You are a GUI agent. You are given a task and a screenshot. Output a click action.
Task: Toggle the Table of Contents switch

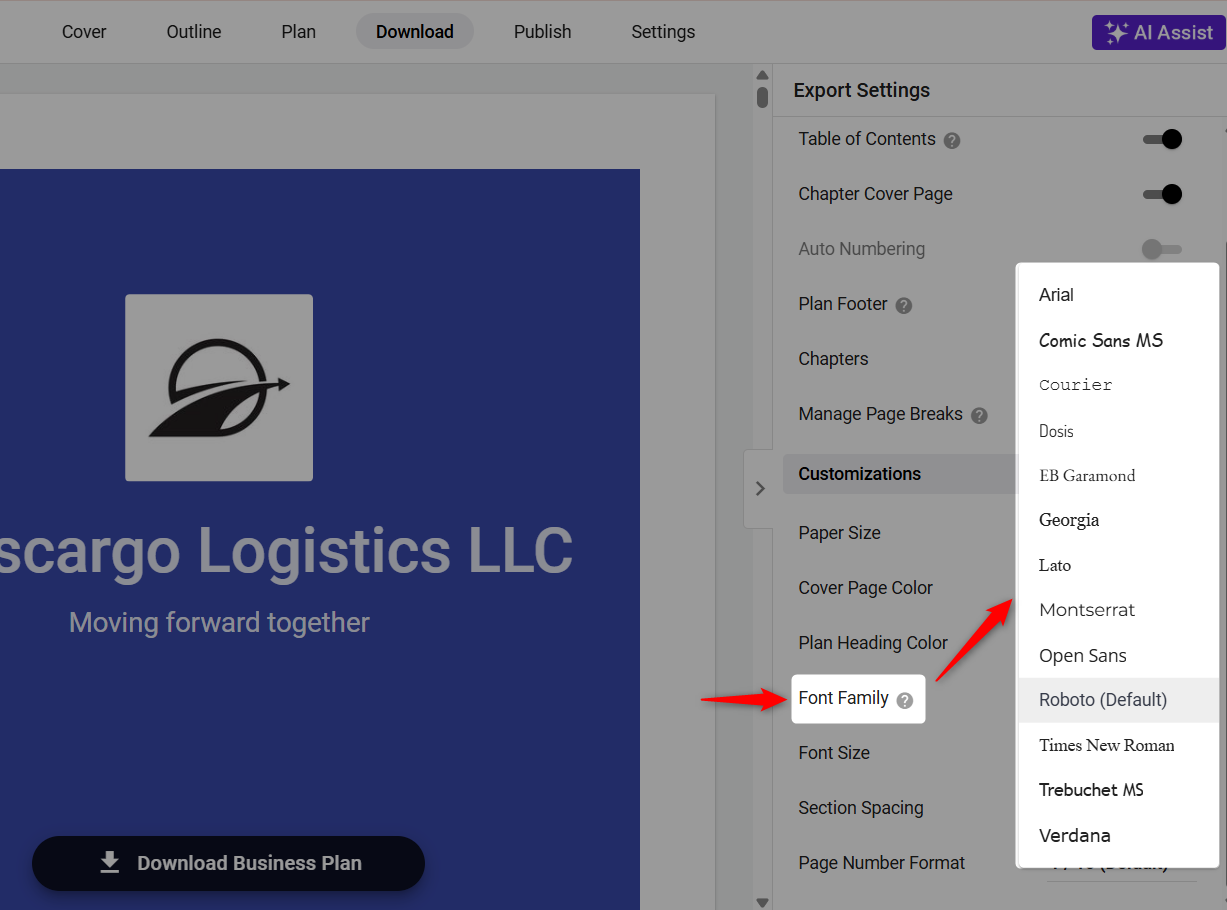1163,139
